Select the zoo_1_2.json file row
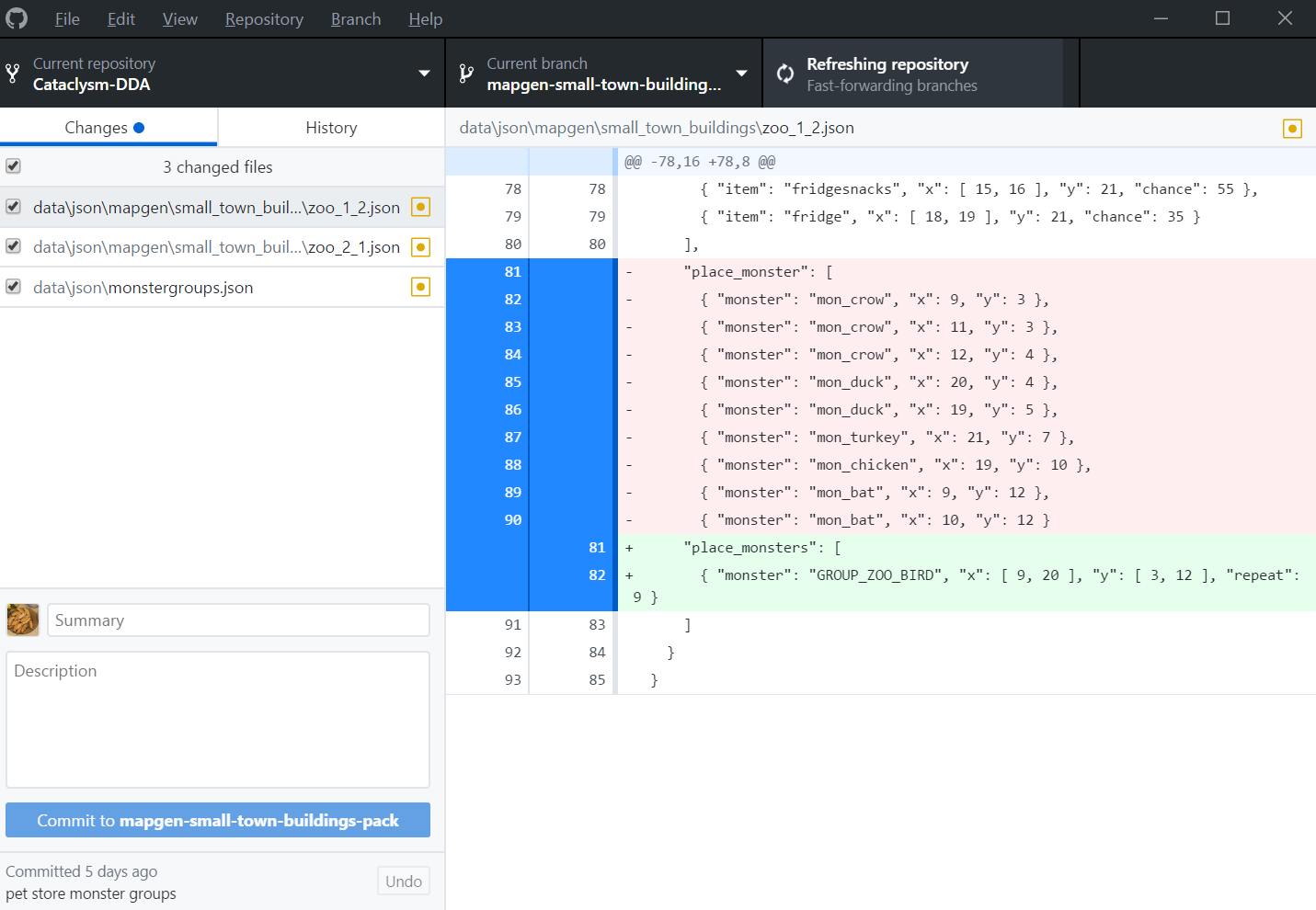Viewport: 1316px width, 910px height. pos(222,207)
